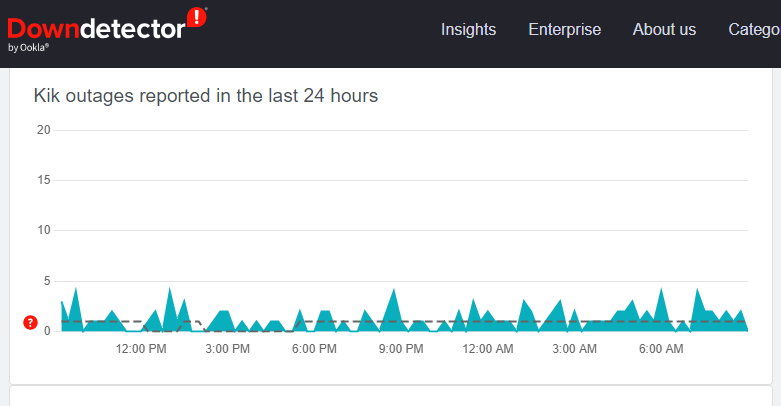Click the y-axis label 20
The image size is (781, 406).
point(44,130)
